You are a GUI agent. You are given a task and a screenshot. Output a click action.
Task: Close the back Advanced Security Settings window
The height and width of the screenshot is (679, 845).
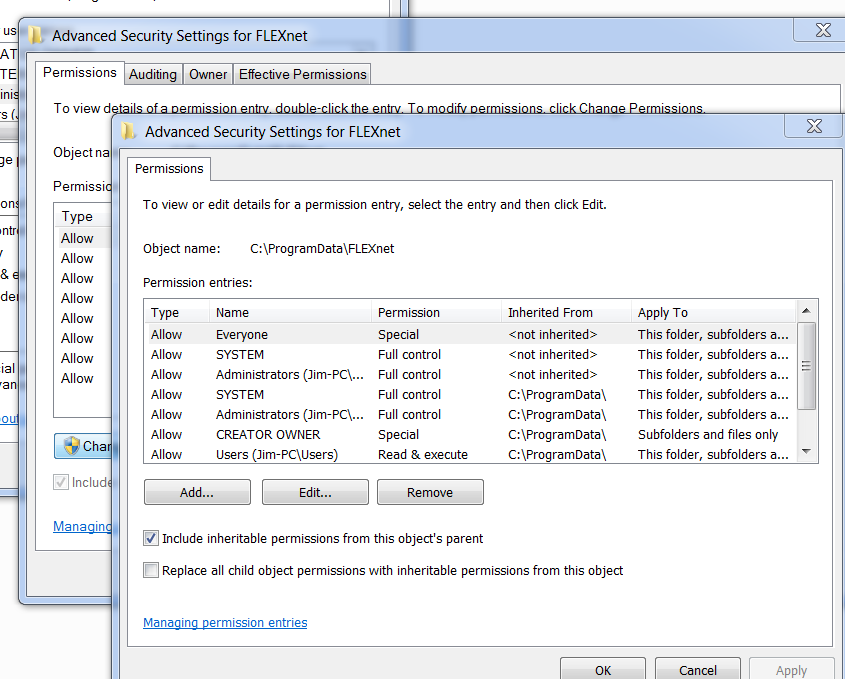click(x=822, y=30)
